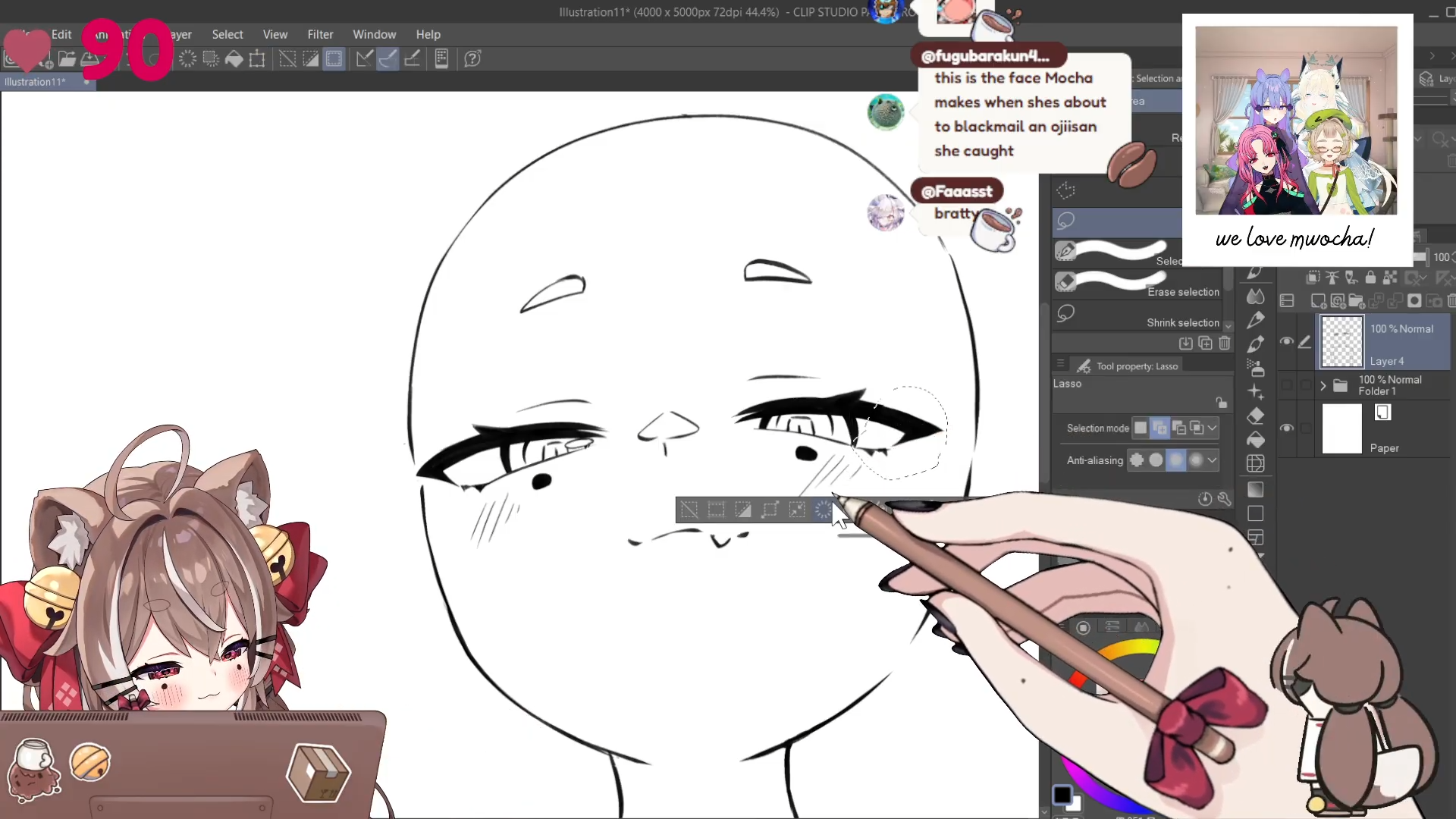Toggle visibility of the Paper layer

[x=1286, y=428]
